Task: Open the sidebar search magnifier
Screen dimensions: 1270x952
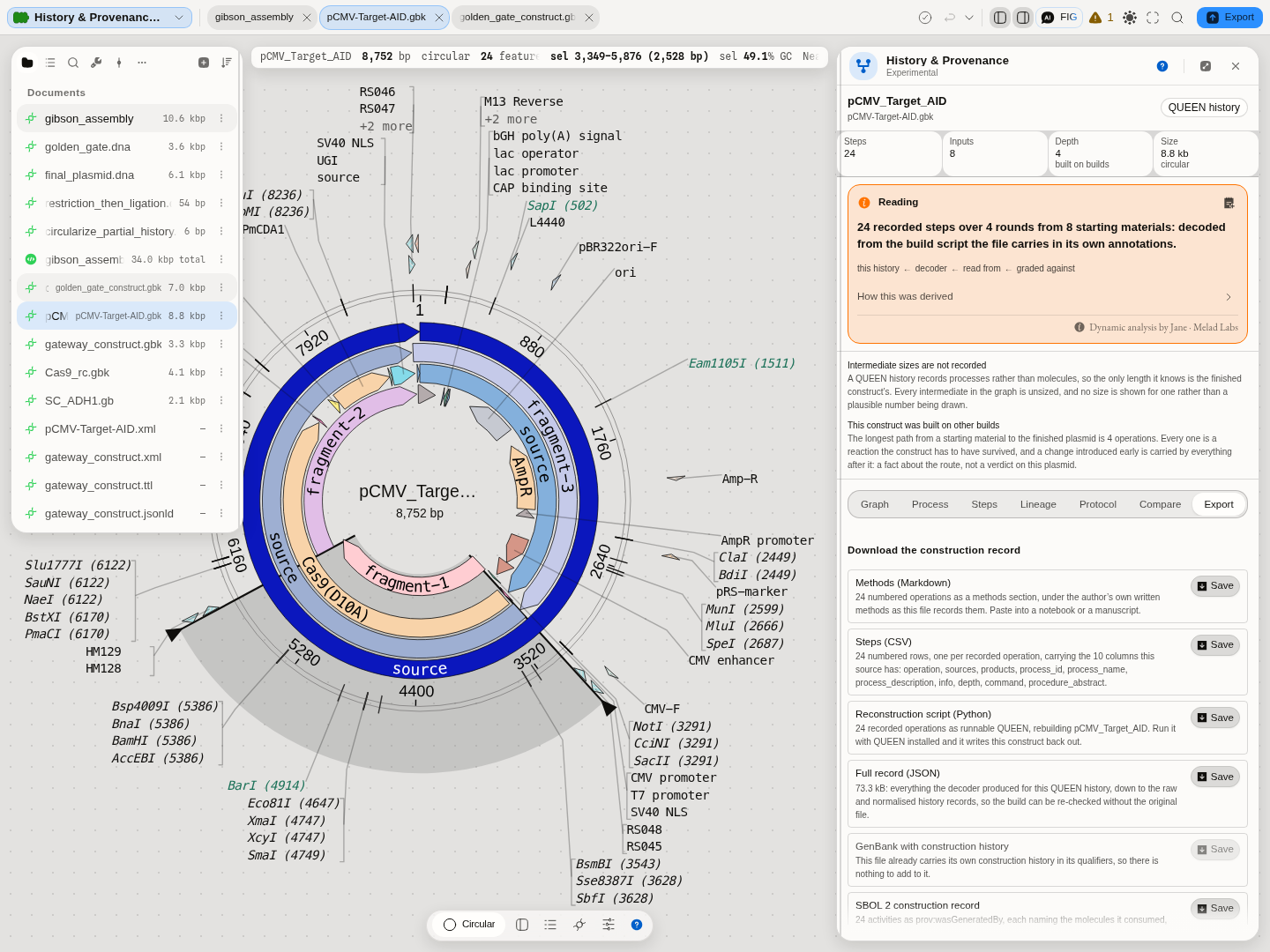Action: pyautogui.click(x=73, y=63)
